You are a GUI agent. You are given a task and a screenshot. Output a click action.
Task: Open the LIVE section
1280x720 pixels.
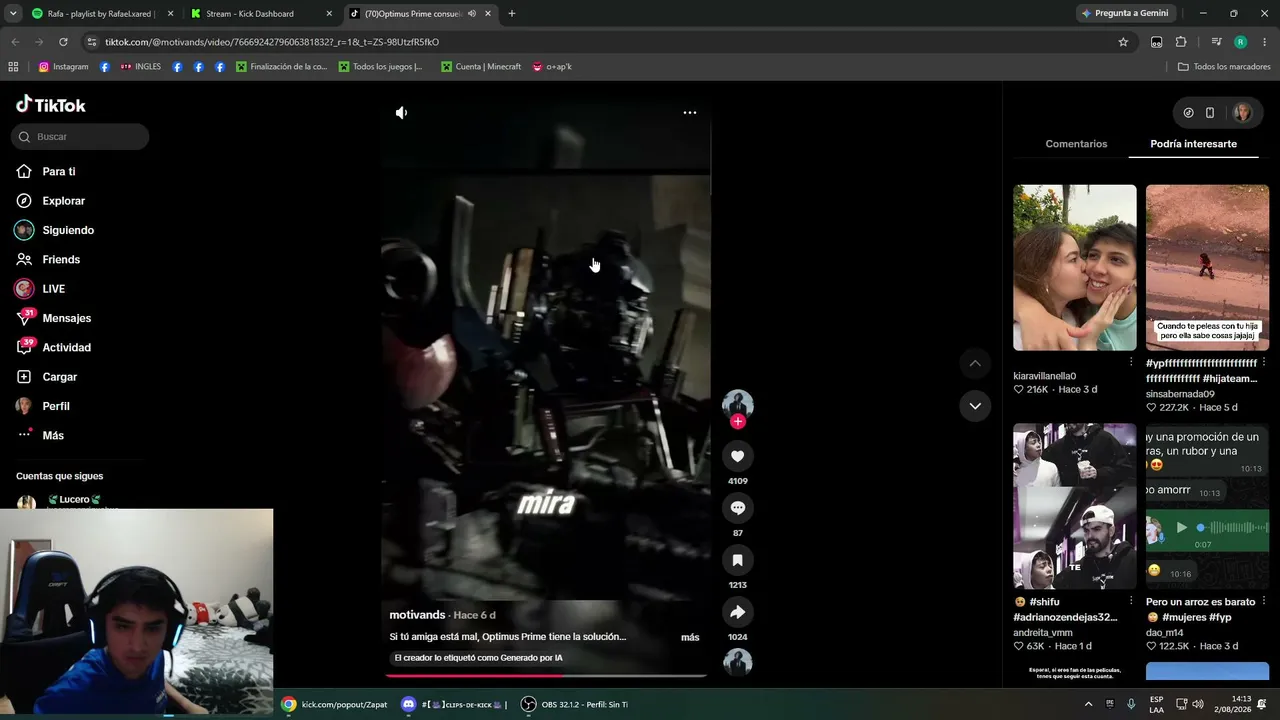click(53, 289)
